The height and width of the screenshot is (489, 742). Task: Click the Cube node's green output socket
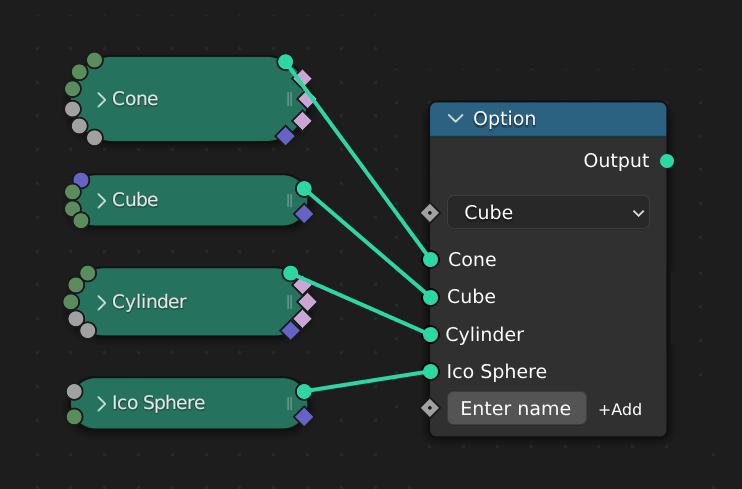pos(304,188)
